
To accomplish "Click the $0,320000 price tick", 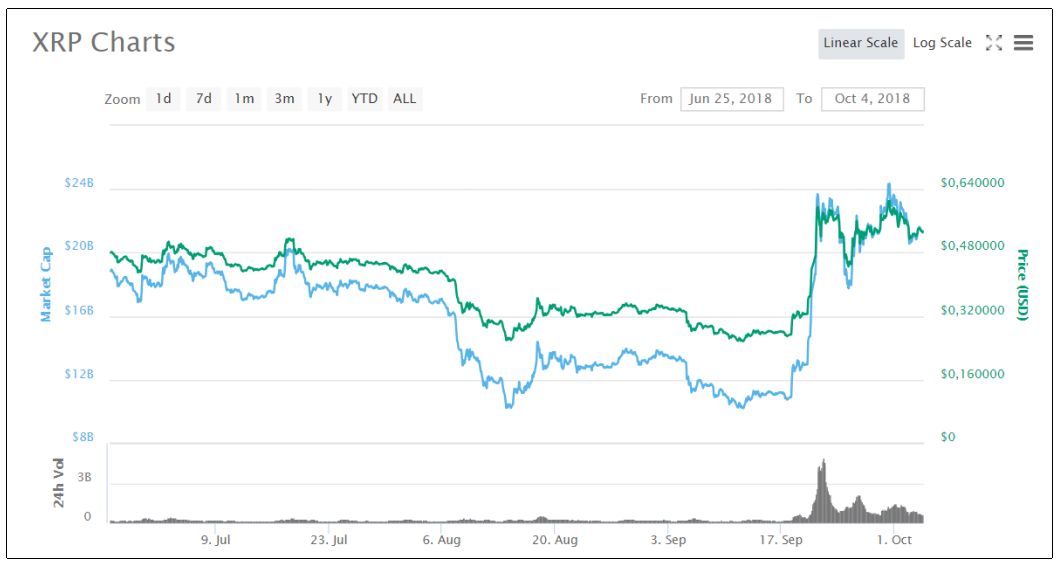I will 972,310.
